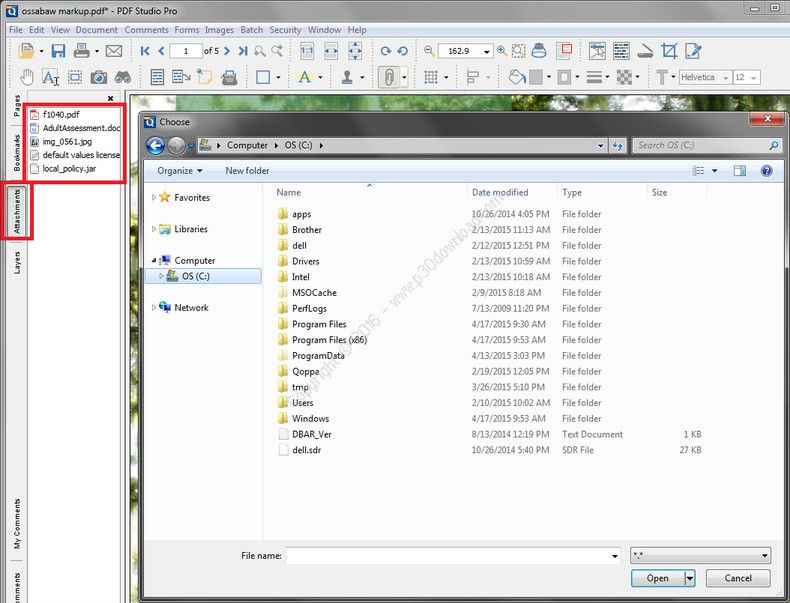The image size is (790, 603).
Task: Sort by the Date modified column
Action: pos(500,192)
